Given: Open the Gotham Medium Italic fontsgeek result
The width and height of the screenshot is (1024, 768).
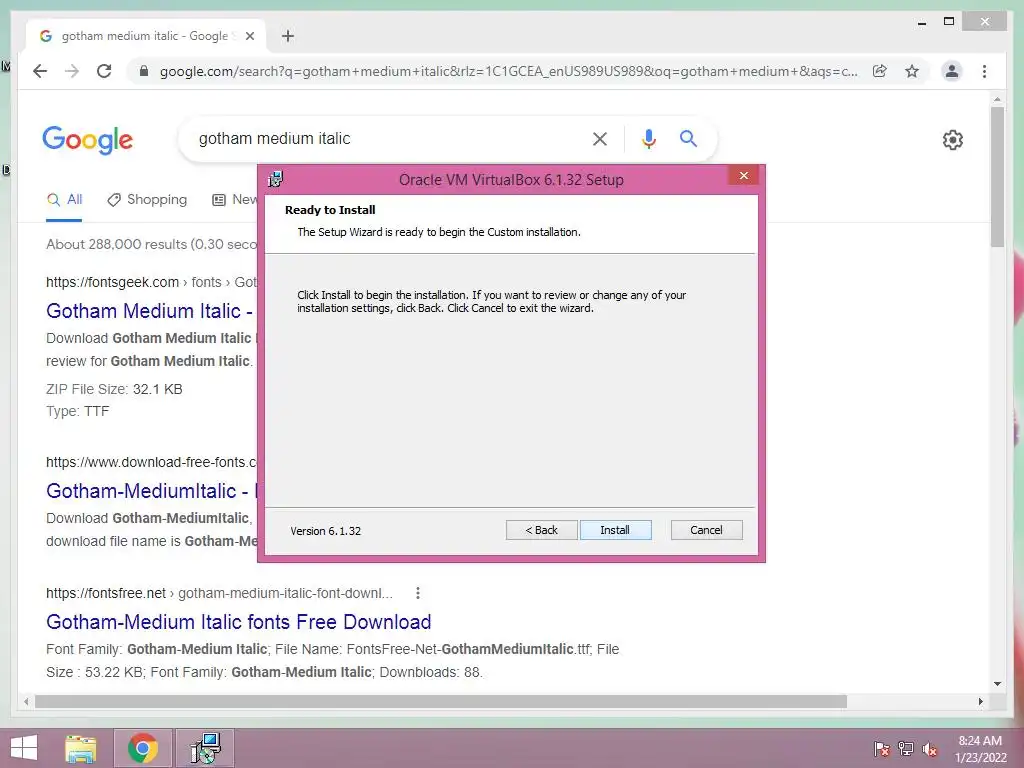Looking at the screenshot, I should click(150, 311).
